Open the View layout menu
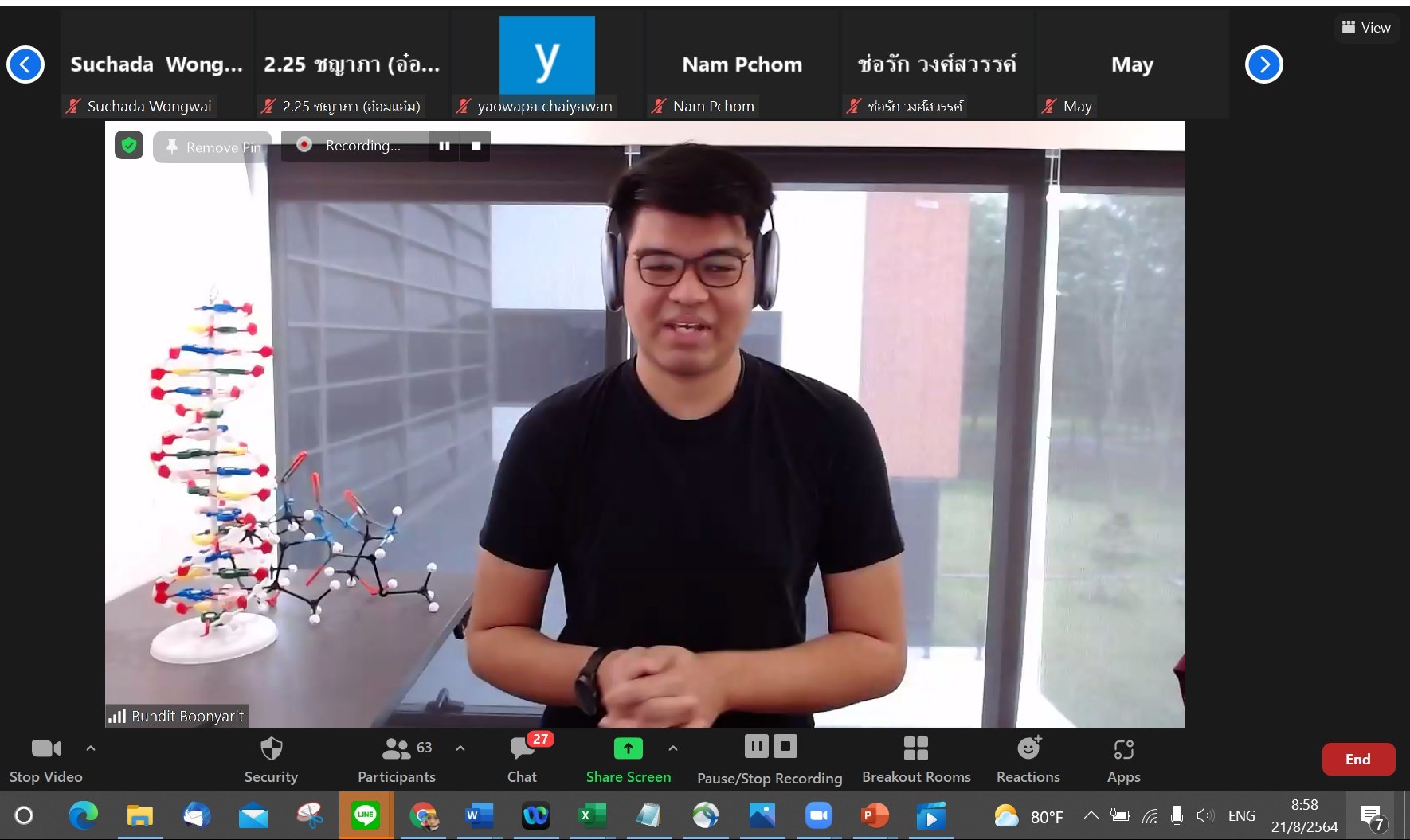Screen dimensions: 1410x840 pyautogui.click(x=1366, y=28)
